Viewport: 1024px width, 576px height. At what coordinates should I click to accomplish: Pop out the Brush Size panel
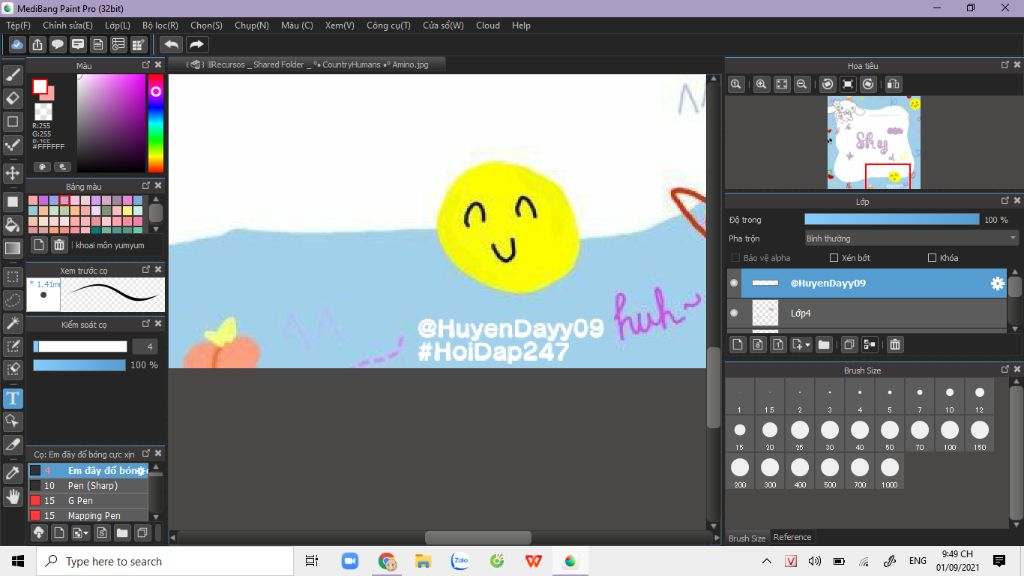(1004, 370)
